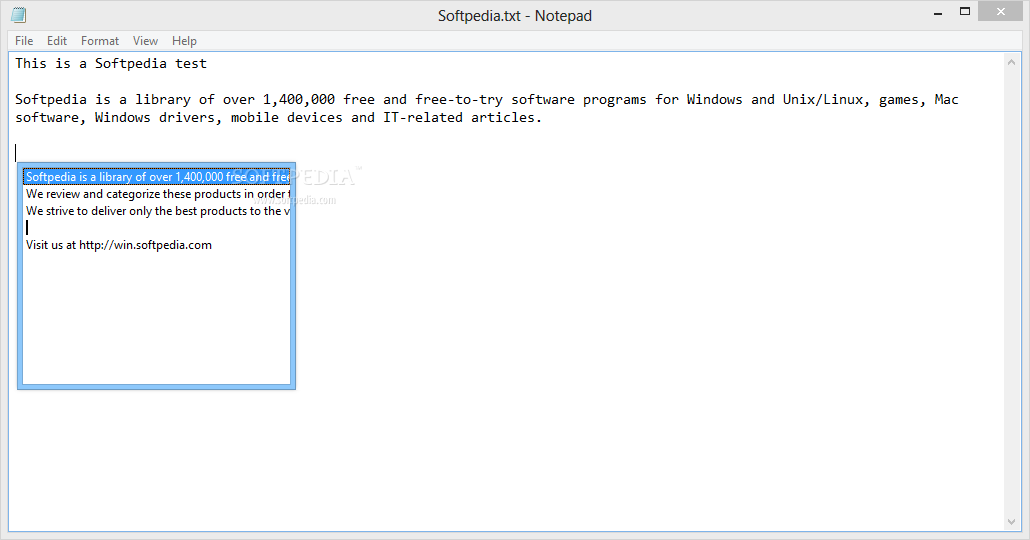Open the Edit menu

(56, 41)
